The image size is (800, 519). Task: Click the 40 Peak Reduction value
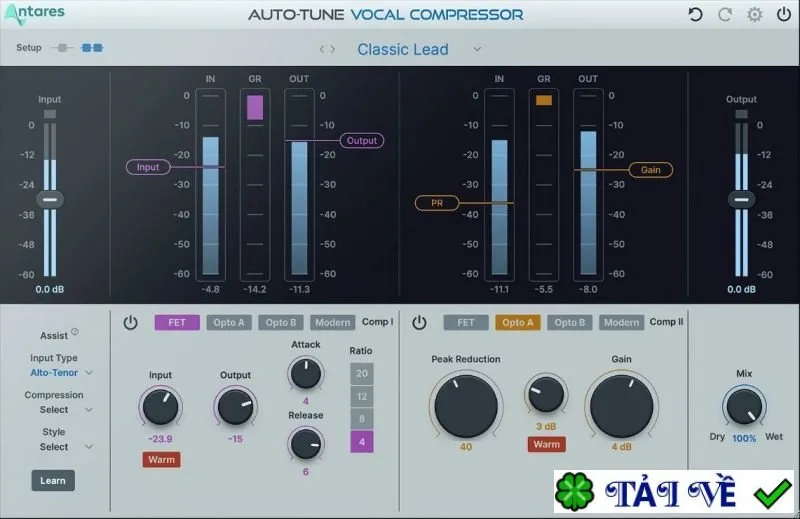pos(466,447)
